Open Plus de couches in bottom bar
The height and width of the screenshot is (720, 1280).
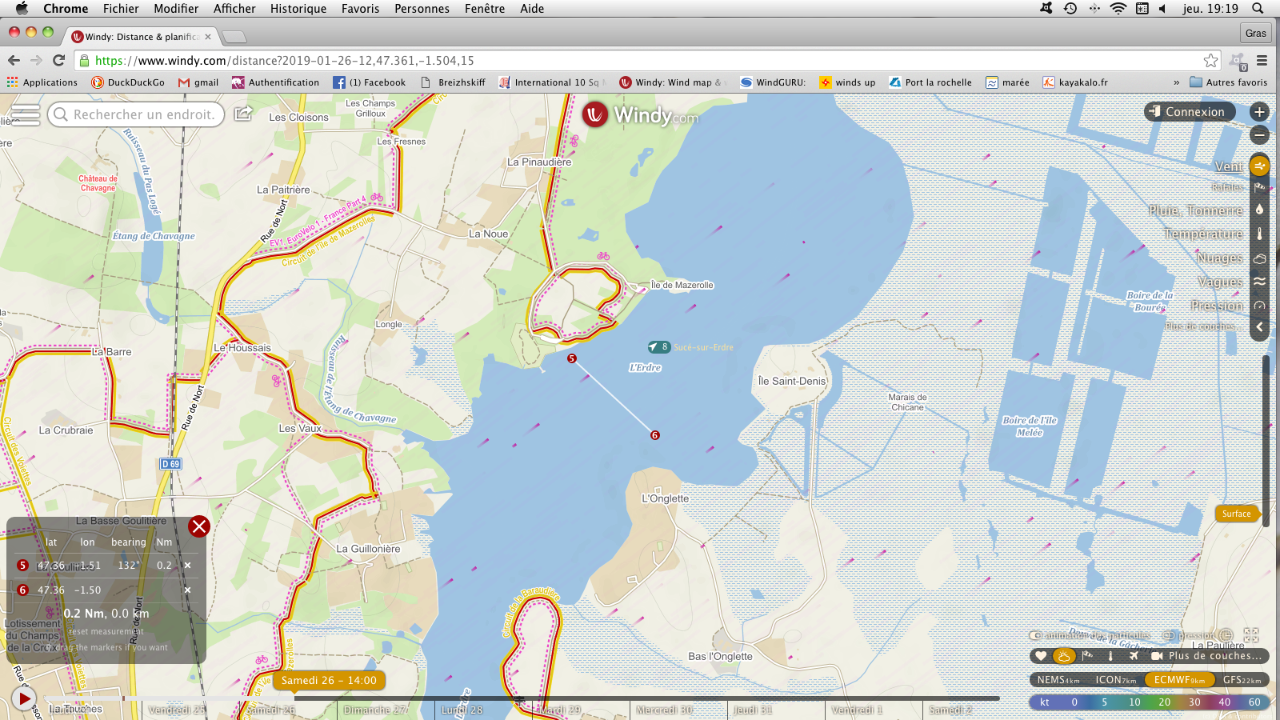pyautogui.click(x=1215, y=656)
